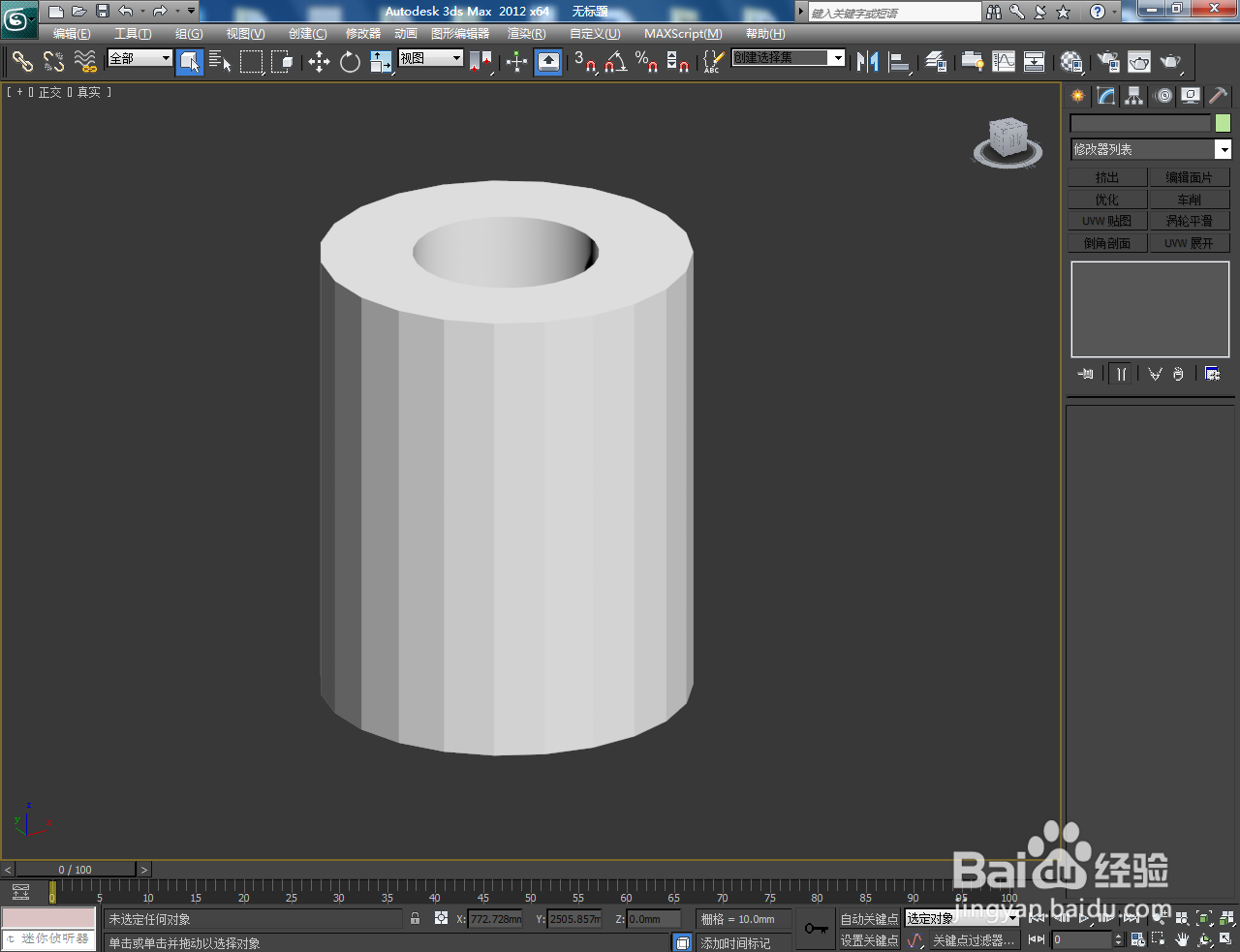Click the Zoom Extents icon
The image size is (1240, 952).
click(1202, 918)
